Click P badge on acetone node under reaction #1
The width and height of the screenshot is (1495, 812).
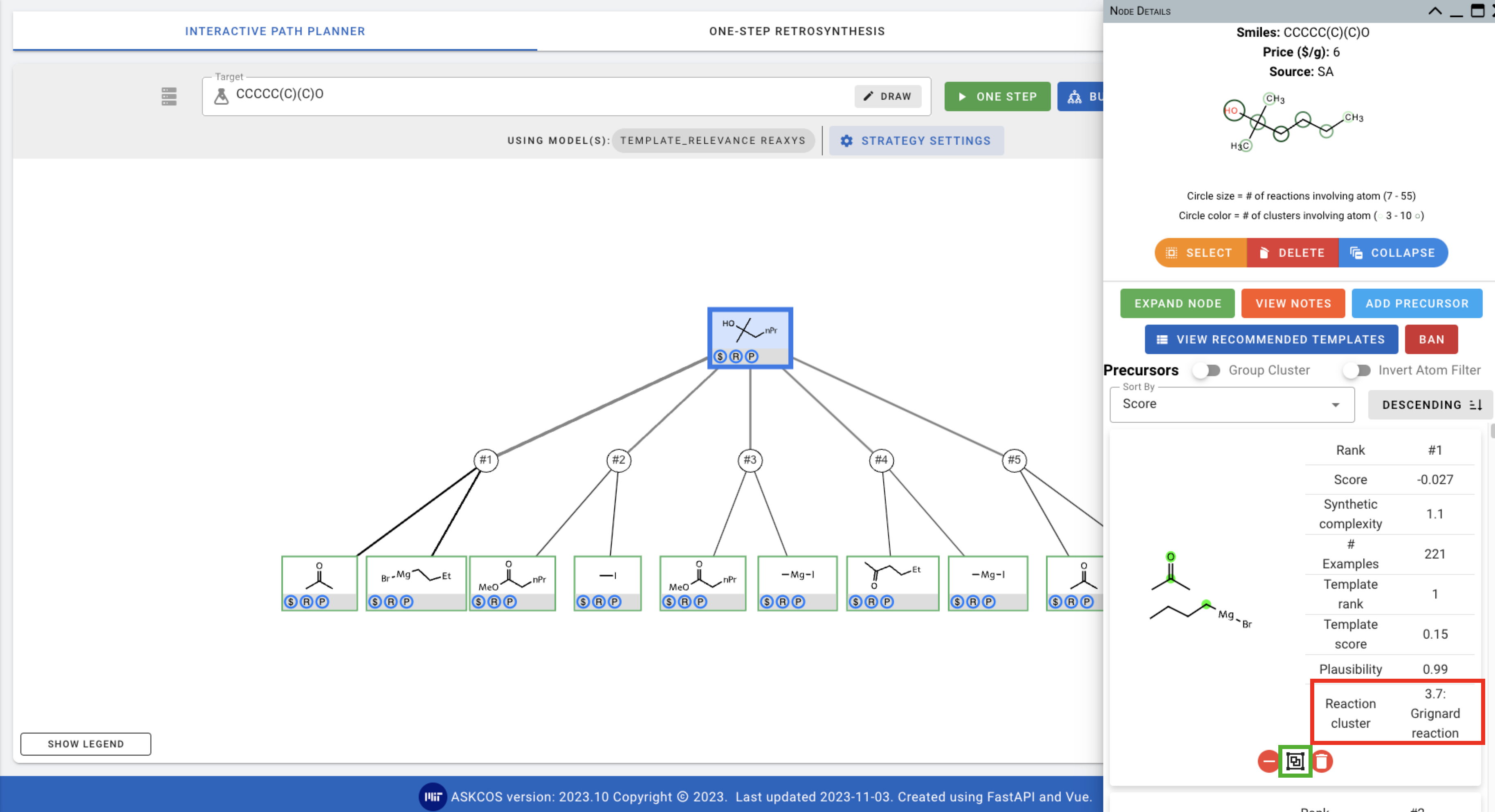pyautogui.click(x=322, y=602)
